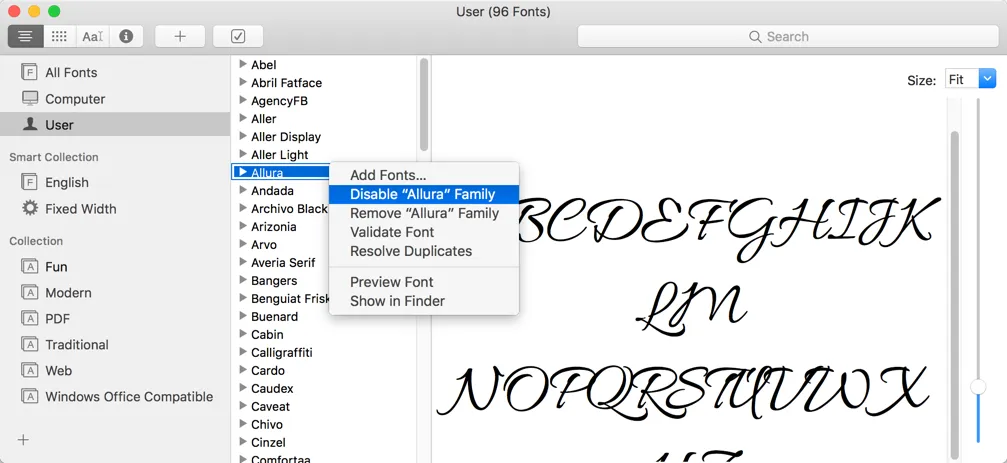The width and height of the screenshot is (1007, 463).
Task: Select the custom text preview icon
Action: point(92,37)
